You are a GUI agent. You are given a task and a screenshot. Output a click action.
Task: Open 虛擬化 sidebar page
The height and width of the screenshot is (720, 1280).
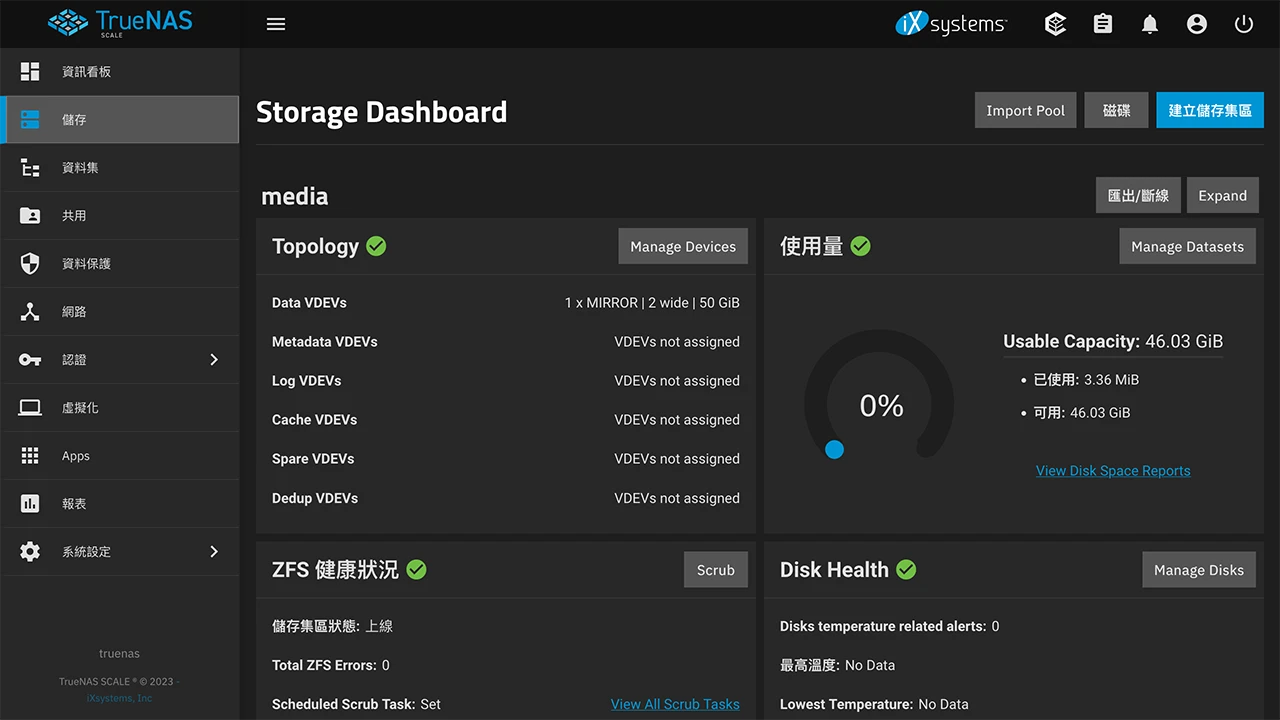click(x=80, y=408)
